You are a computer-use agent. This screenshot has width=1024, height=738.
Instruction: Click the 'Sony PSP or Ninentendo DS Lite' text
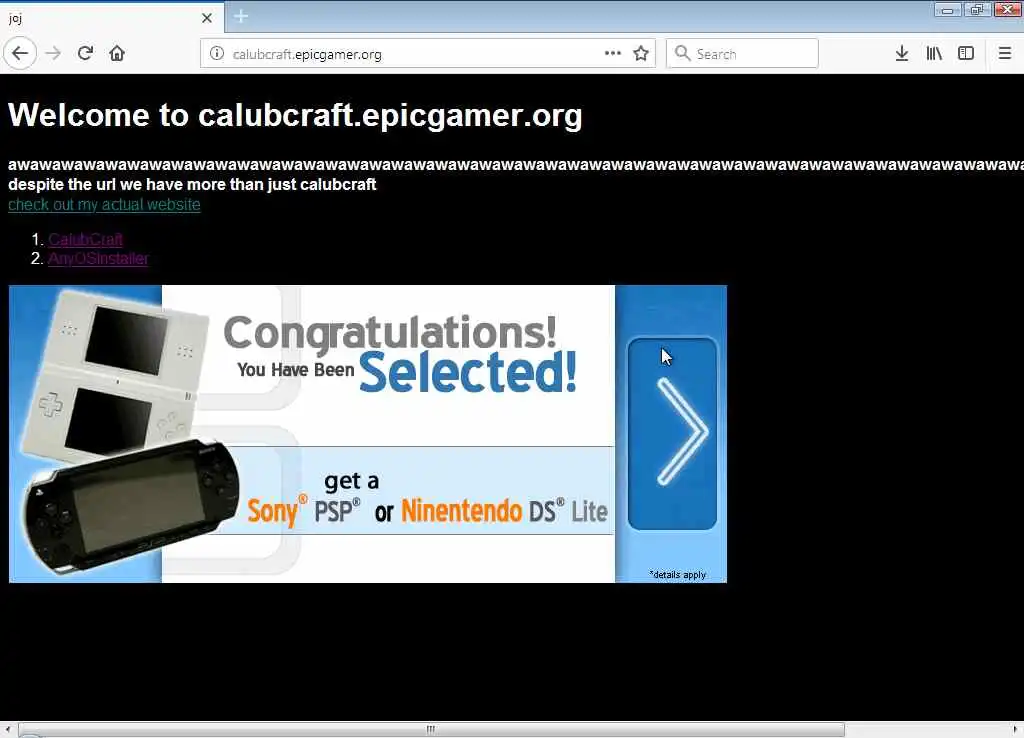point(427,511)
